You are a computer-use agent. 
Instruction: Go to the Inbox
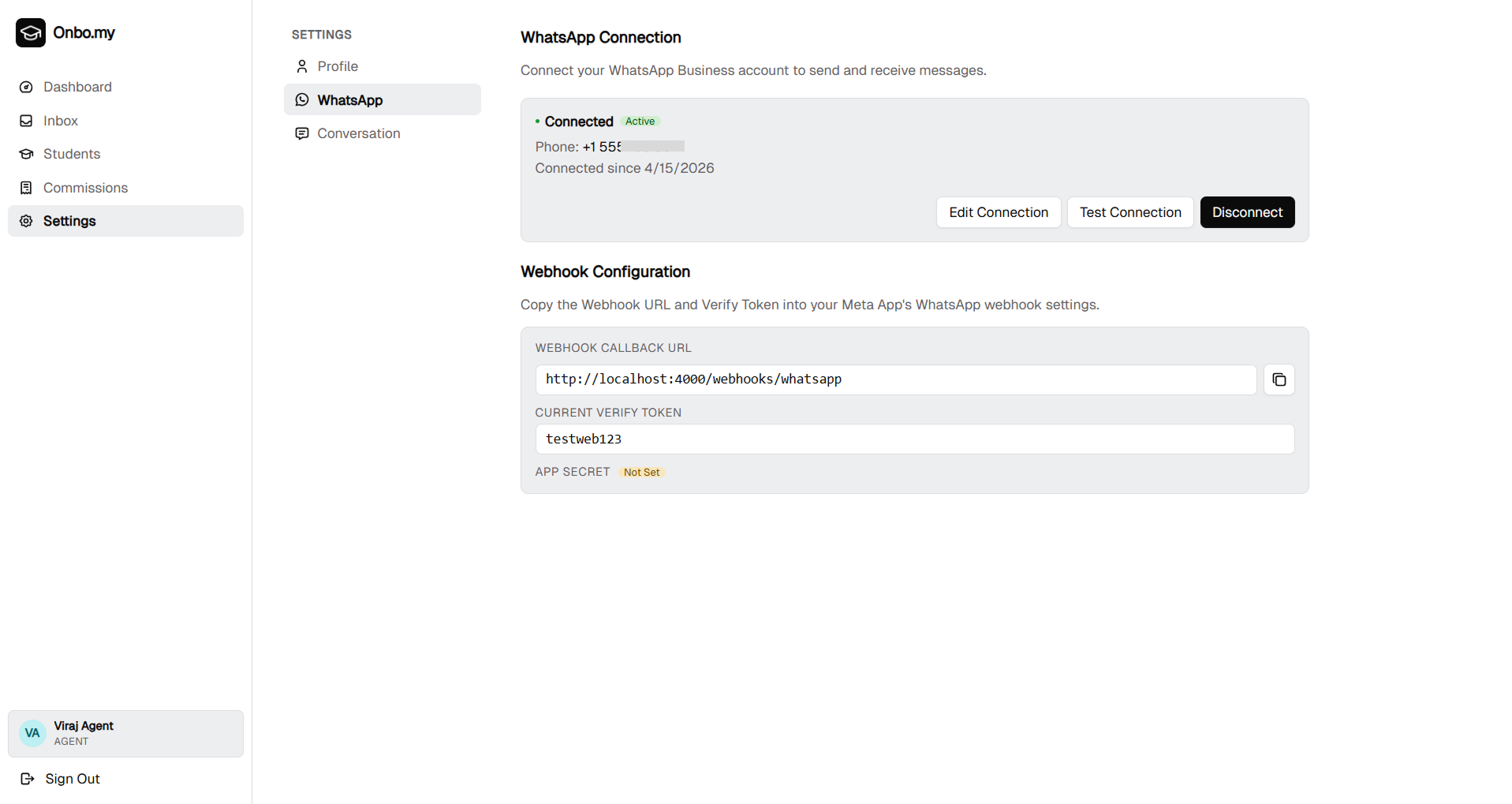click(125, 121)
